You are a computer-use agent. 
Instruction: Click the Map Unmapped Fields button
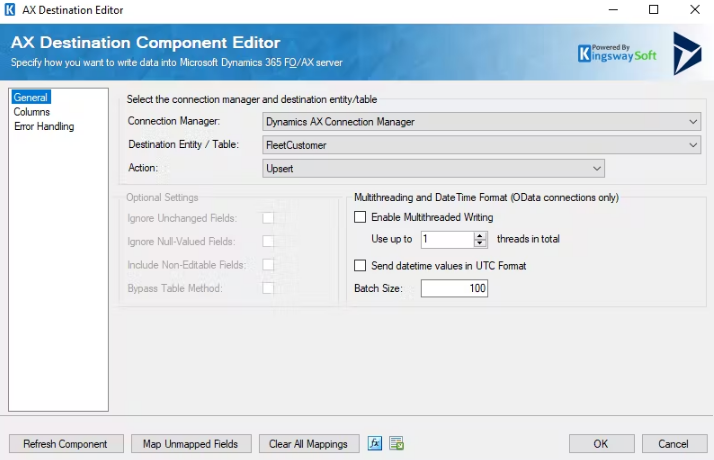[190, 444]
